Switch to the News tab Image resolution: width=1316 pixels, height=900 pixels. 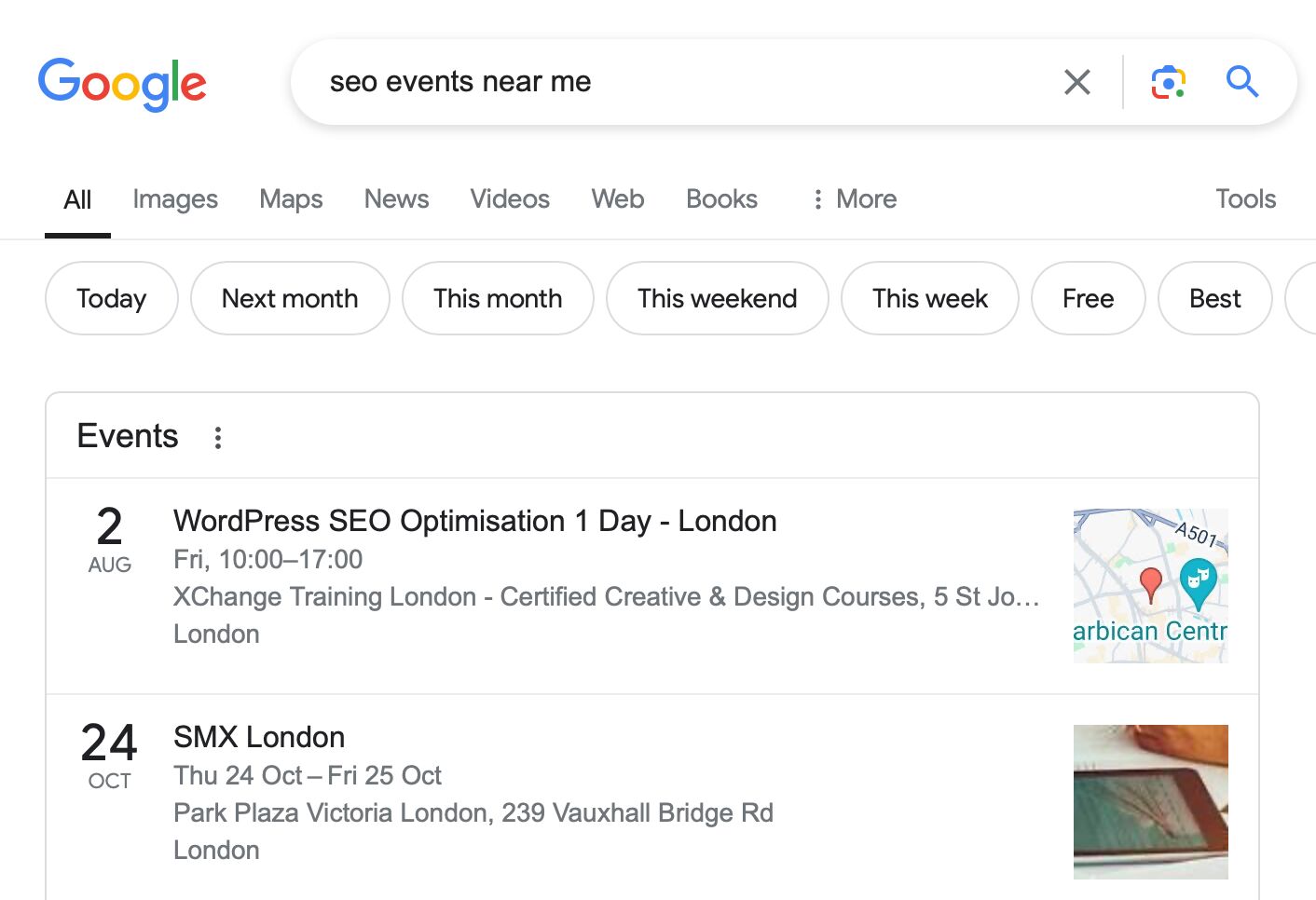(396, 198)
